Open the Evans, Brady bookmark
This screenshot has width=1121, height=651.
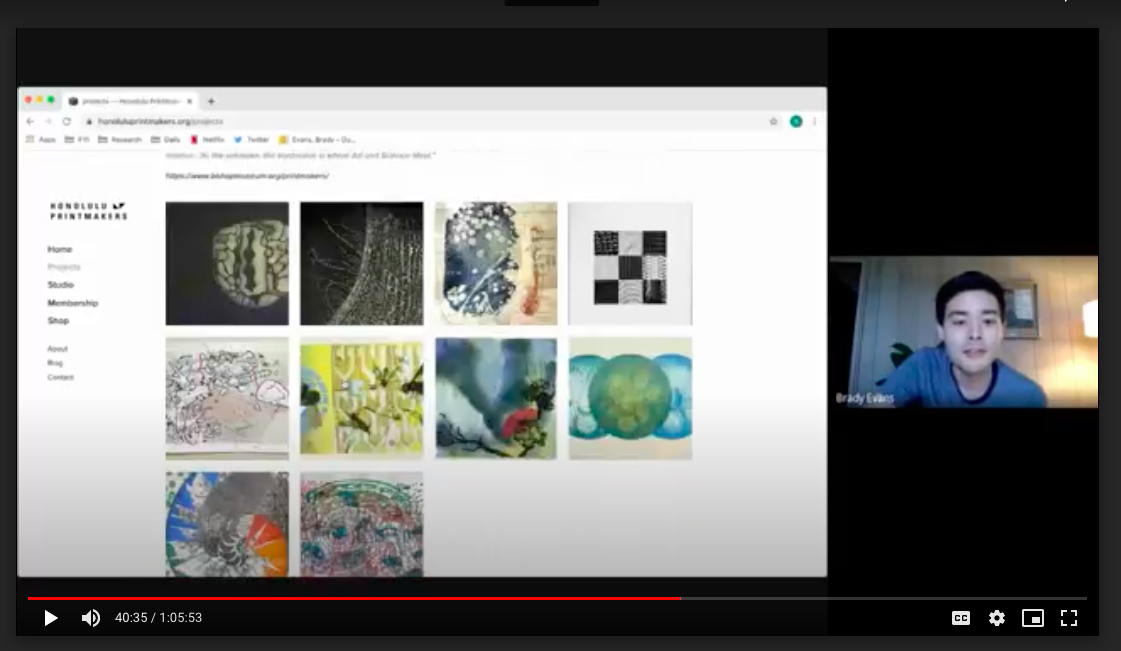click(x=317, y=139)
